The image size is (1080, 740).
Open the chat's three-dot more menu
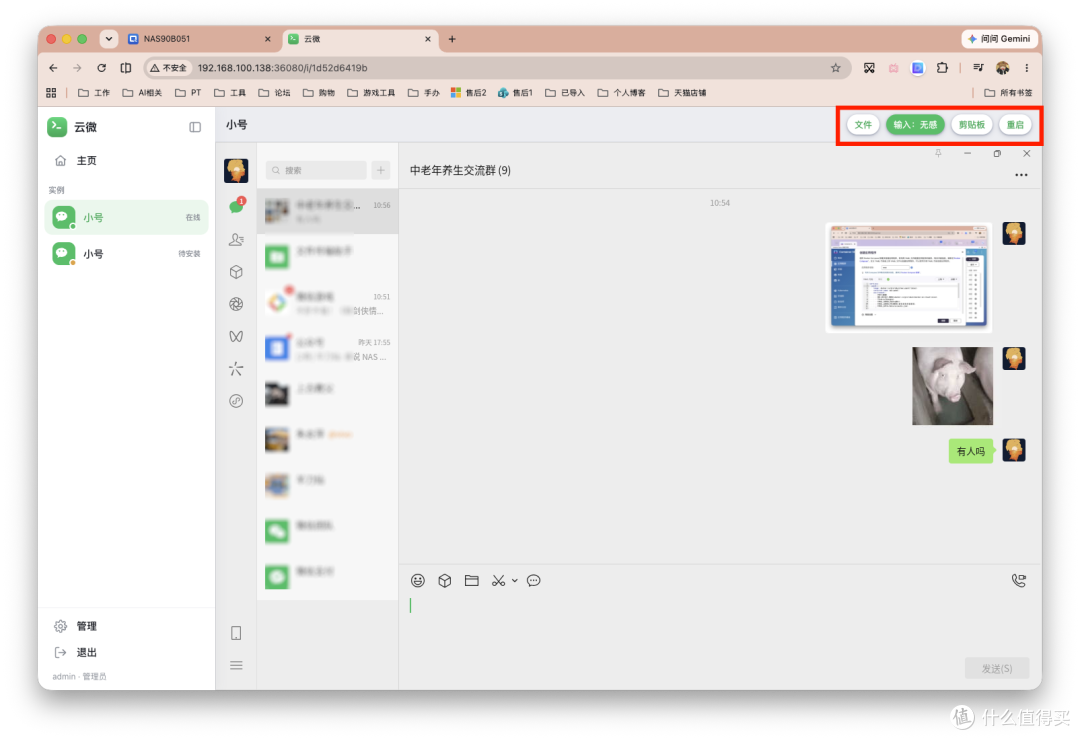[x=1021, y=175]
